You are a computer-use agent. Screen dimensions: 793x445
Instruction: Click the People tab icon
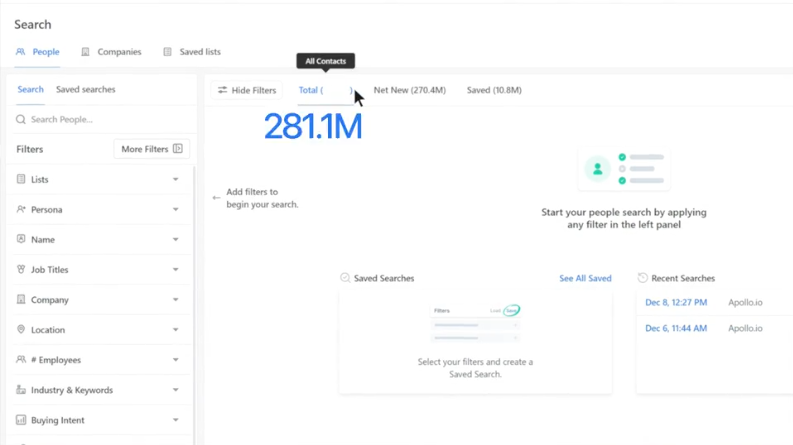20,52
